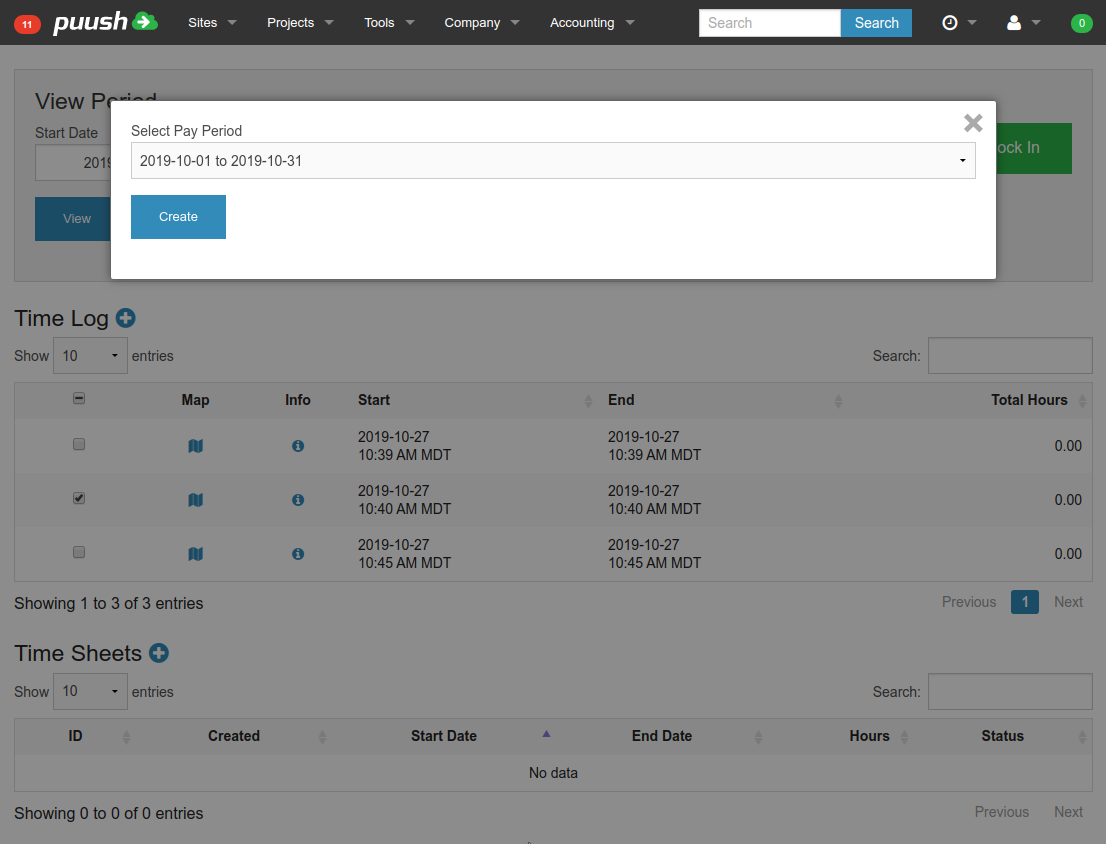Open the Accounting menu

[x=592, y=23]
